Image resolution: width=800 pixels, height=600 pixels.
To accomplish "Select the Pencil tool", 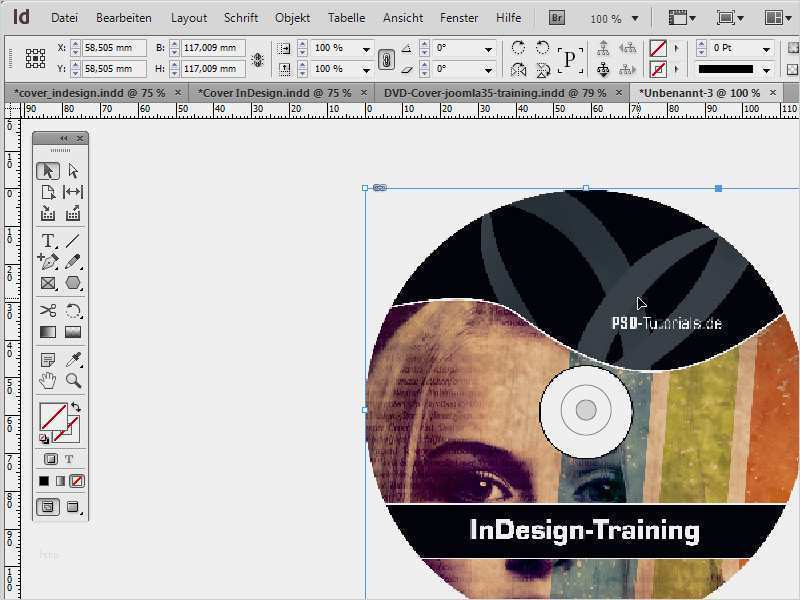I will 73,261.
